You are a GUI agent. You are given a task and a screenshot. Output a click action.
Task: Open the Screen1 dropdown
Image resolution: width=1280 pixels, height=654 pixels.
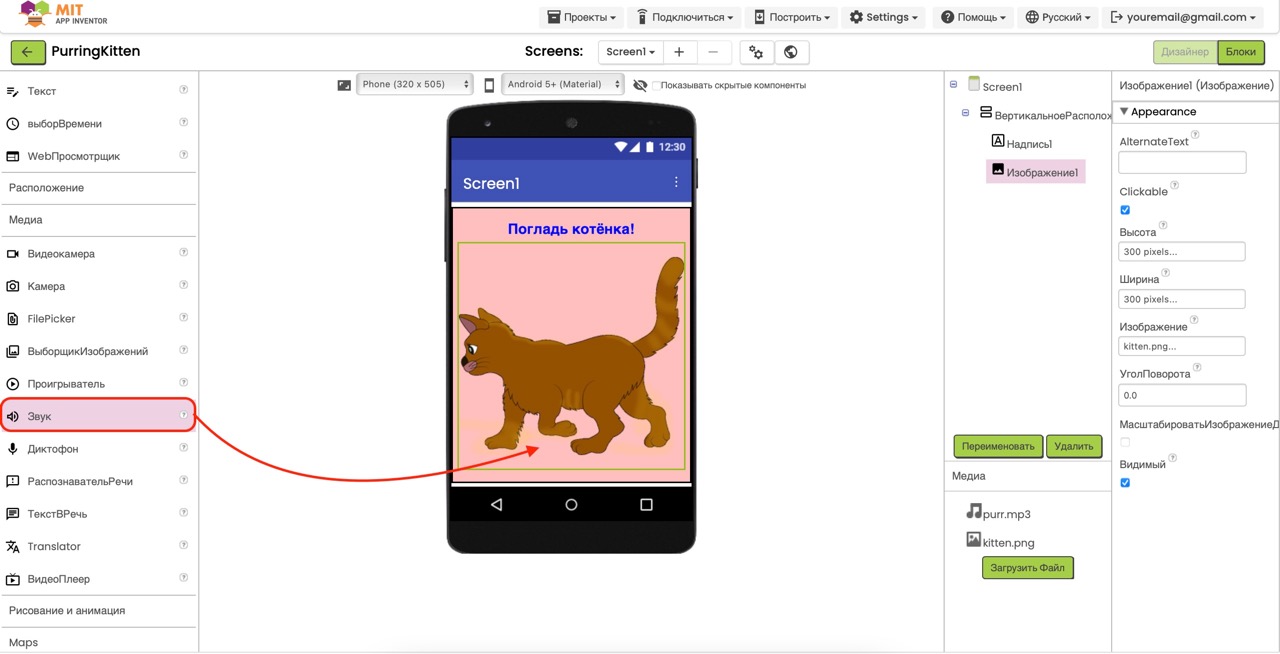[630, 52]
